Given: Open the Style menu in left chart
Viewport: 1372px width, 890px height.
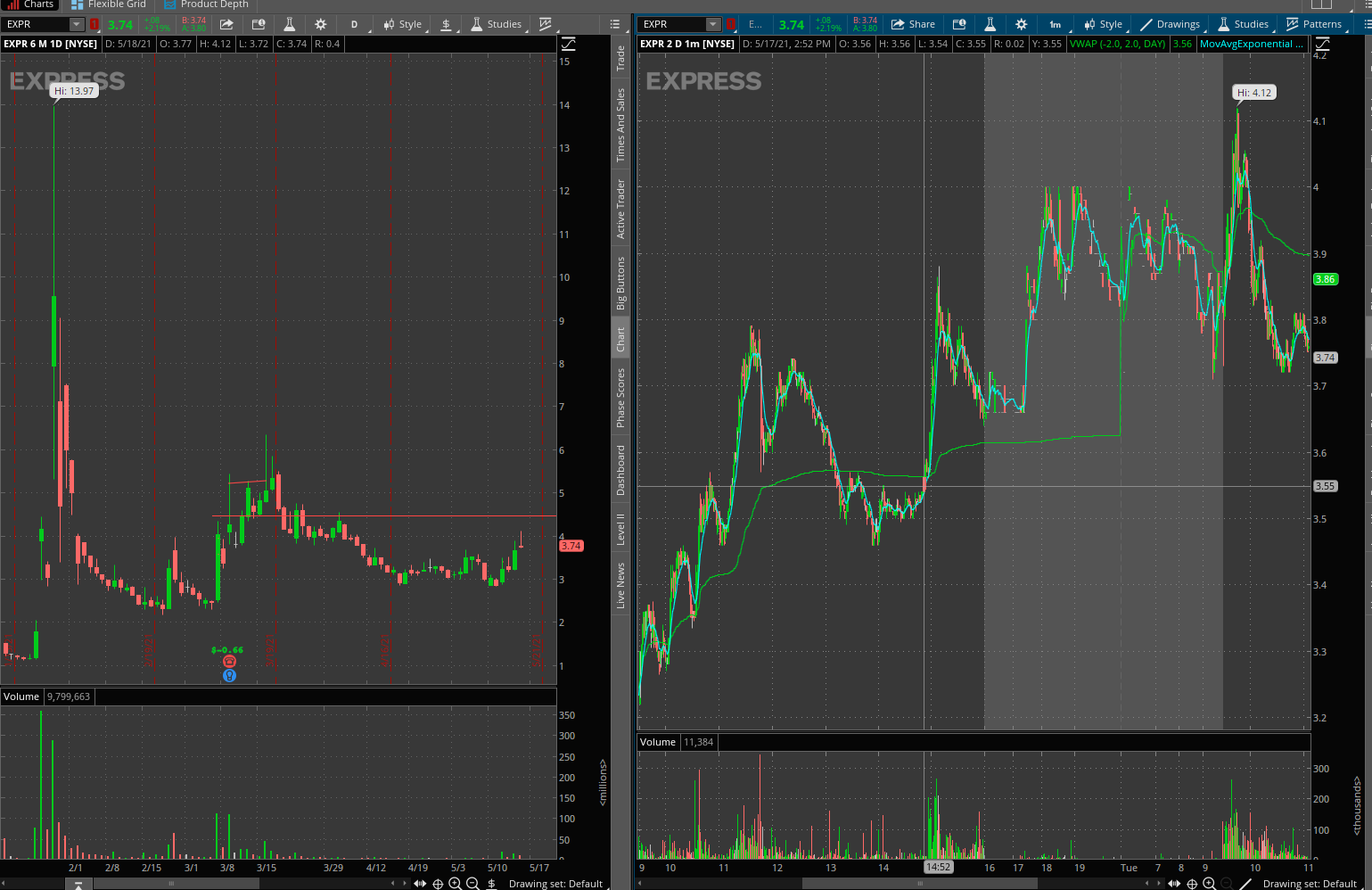Looking at the screenshot, I should (403, 24).
